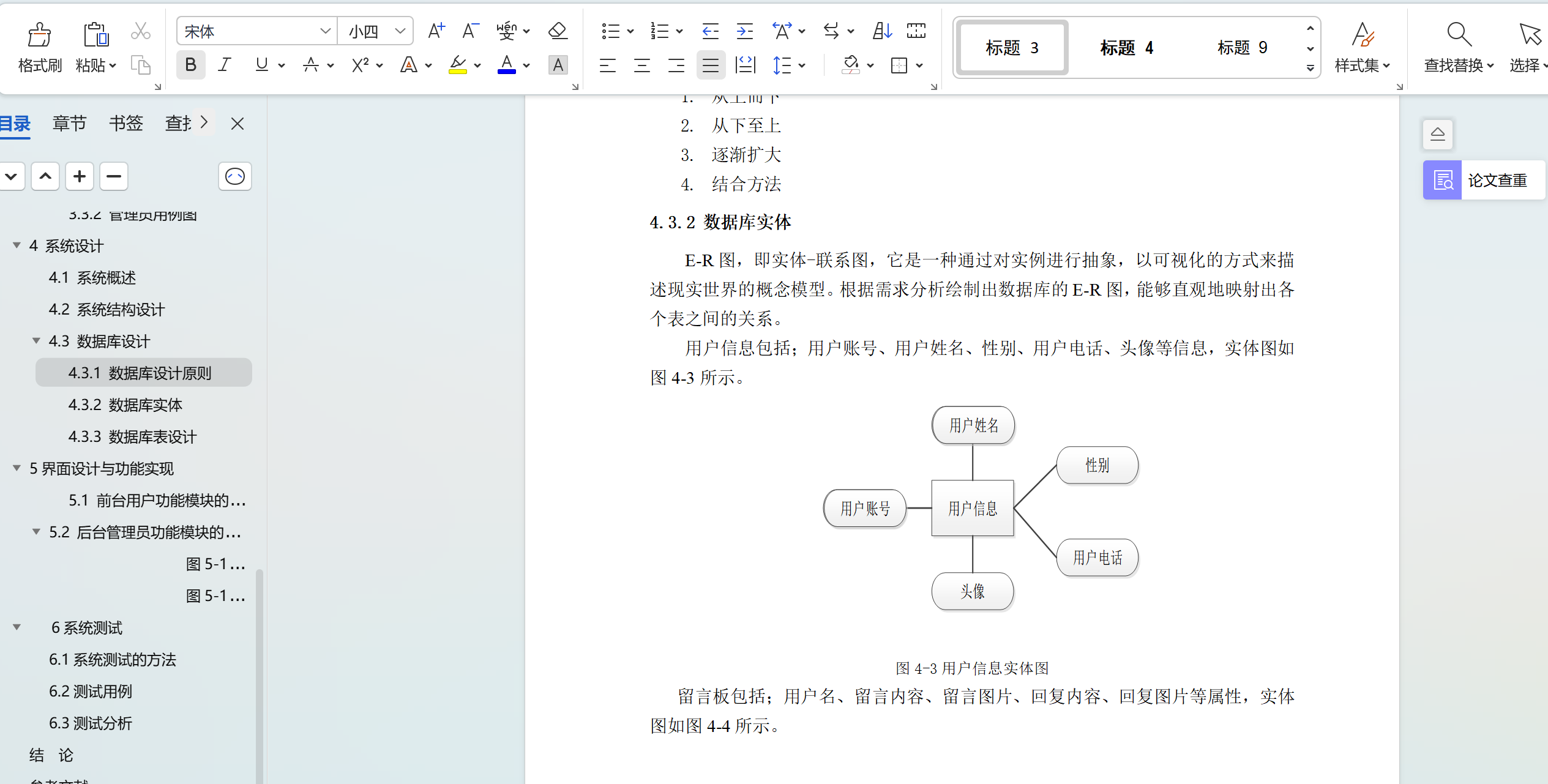The height and width of the screenshot is (784, 1548).
Task: Jump to 6.1 系统测试的方法 in outline
Action: [113, 659]
